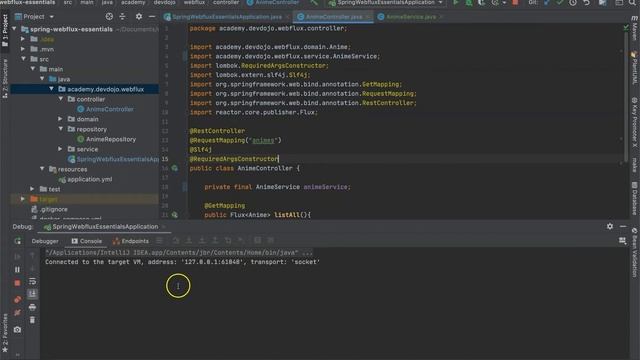Click the gutter icon beside listAll method
The image size is (640, 360).
175,215
